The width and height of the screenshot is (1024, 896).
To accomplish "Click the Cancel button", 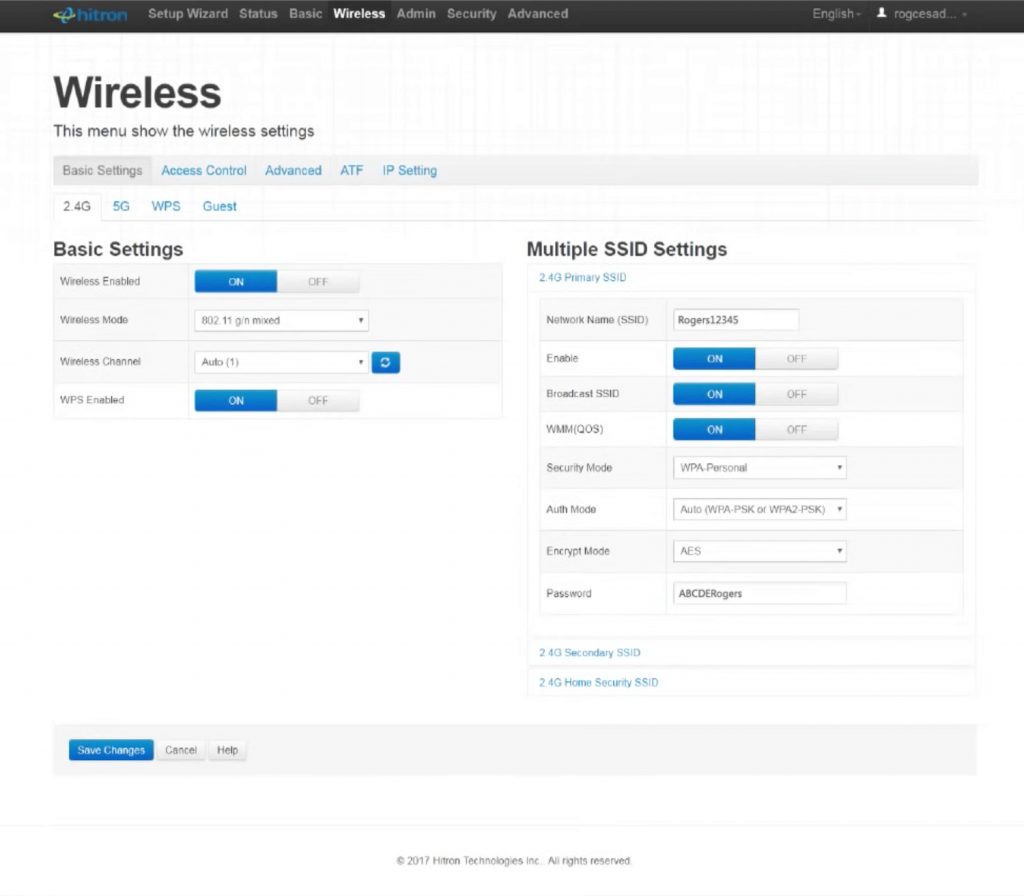I will [181, 750].
